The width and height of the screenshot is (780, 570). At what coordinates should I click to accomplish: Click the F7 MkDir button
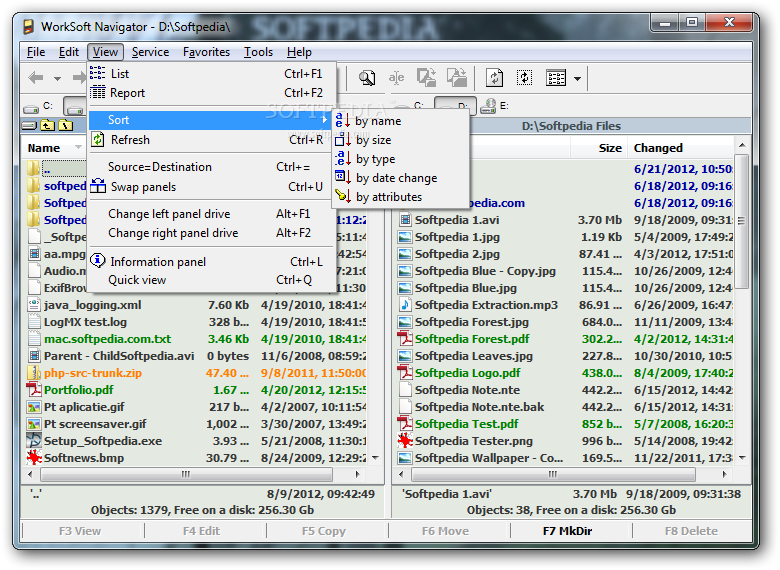pyautogui.click(x=568, y=531)
